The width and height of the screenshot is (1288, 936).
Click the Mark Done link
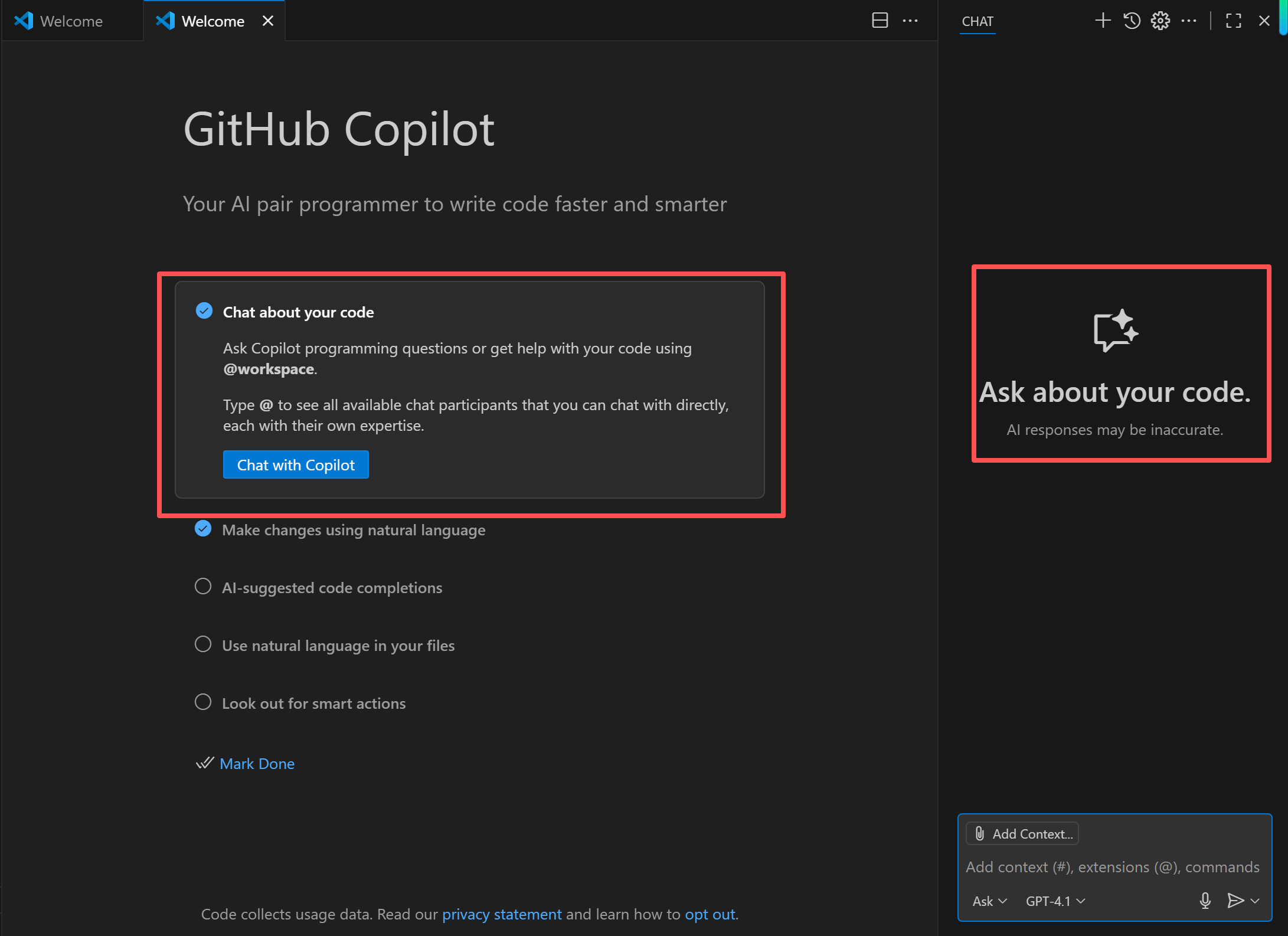[x=257, y=764]
